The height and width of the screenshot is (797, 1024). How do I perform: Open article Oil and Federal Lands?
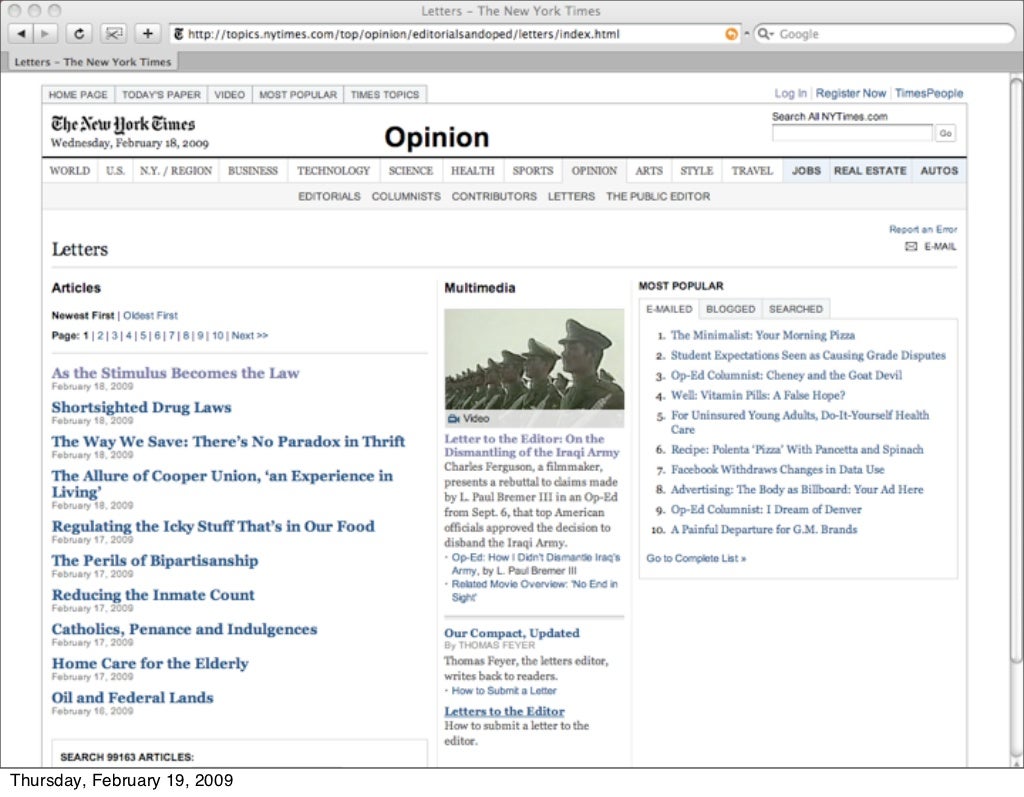tap(133, 698)
